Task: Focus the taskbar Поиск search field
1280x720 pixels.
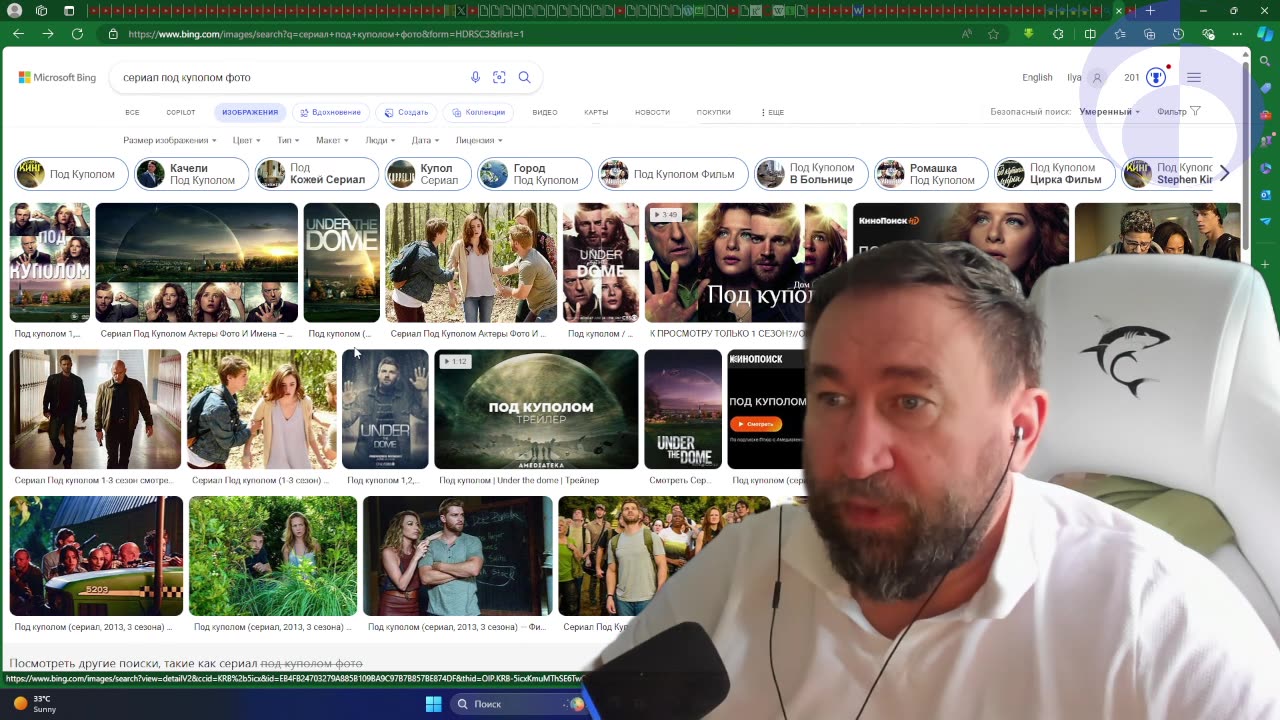Action: (x=518, y=704)
